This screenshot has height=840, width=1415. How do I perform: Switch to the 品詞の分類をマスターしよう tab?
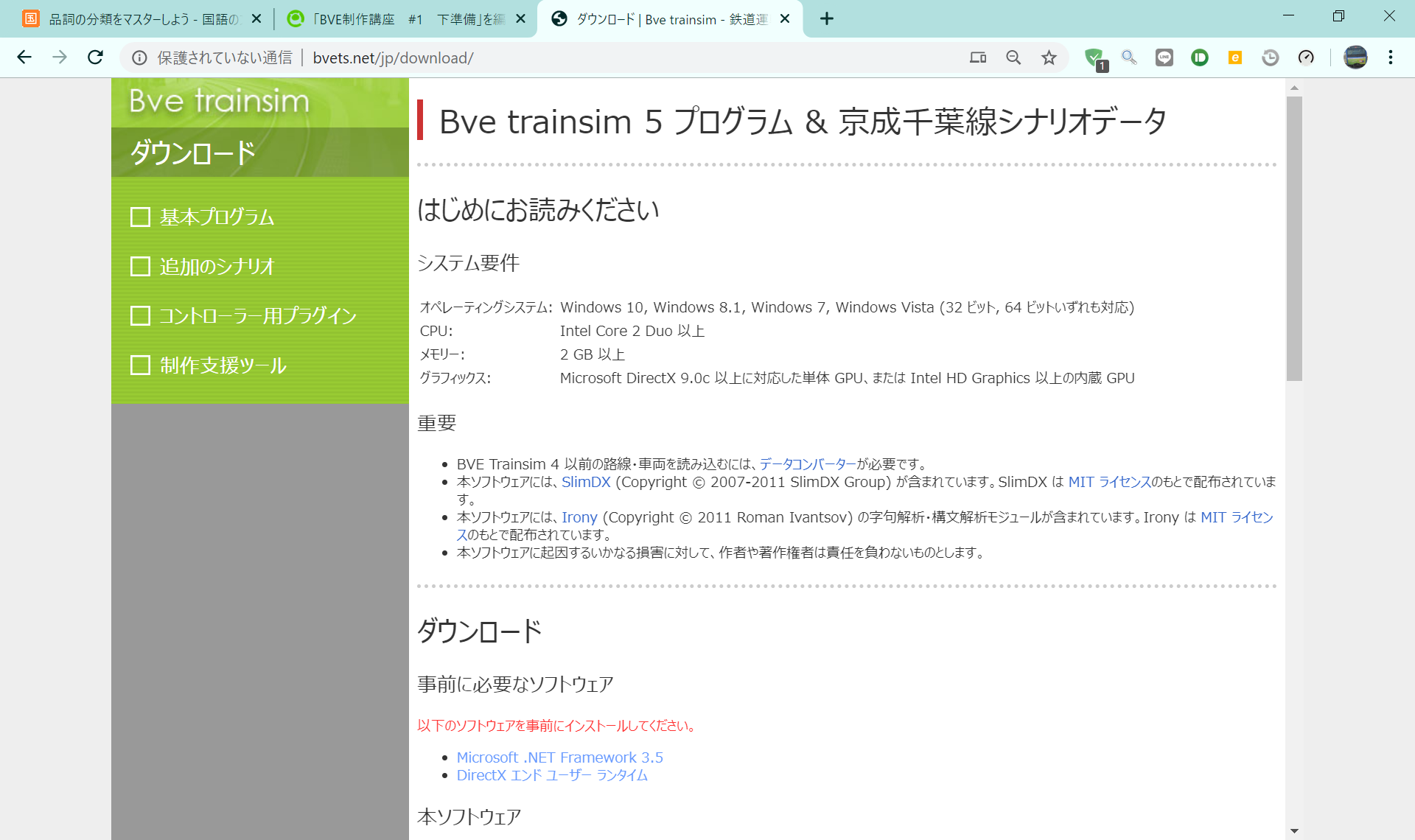coord(140,18)
